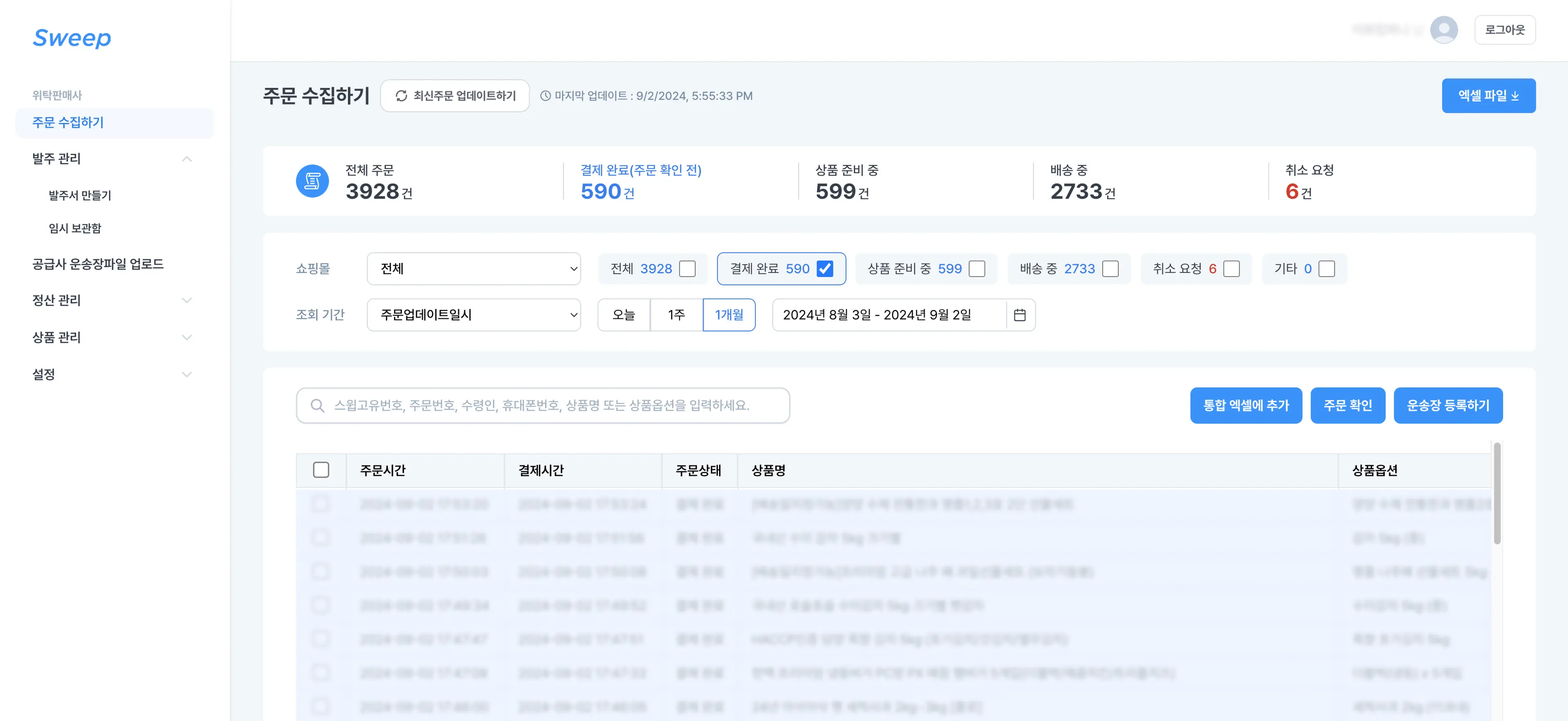This screenshot has height=721, width=1568.
Task: Click the Sweep logo
Action: [x=72, y=38]
